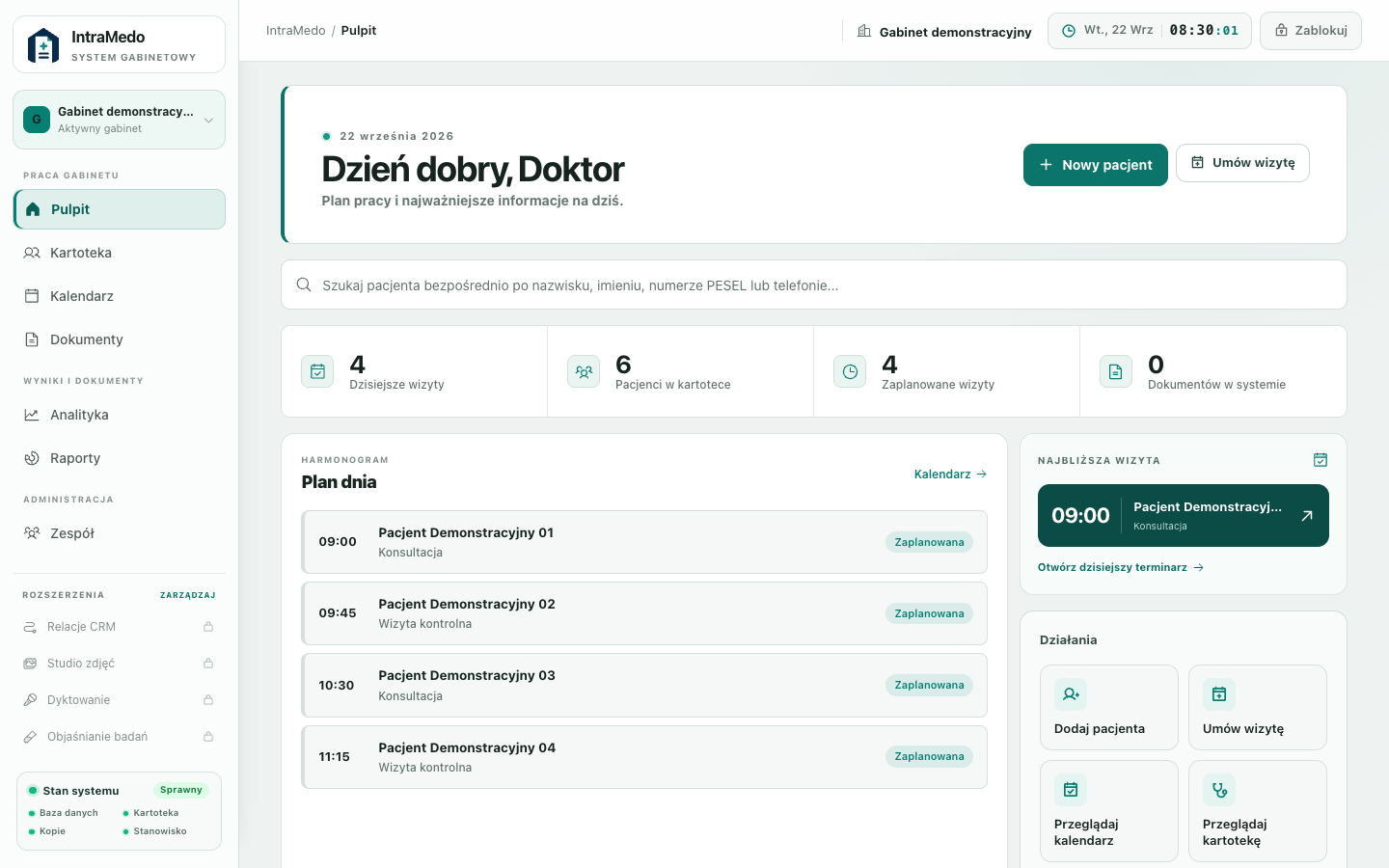Image resolution: width=1389 pixels, height=868 pixels.
Task: Expand the Gabinet demonstracyjny clinic switcher
Action: (x=119, y=120)
